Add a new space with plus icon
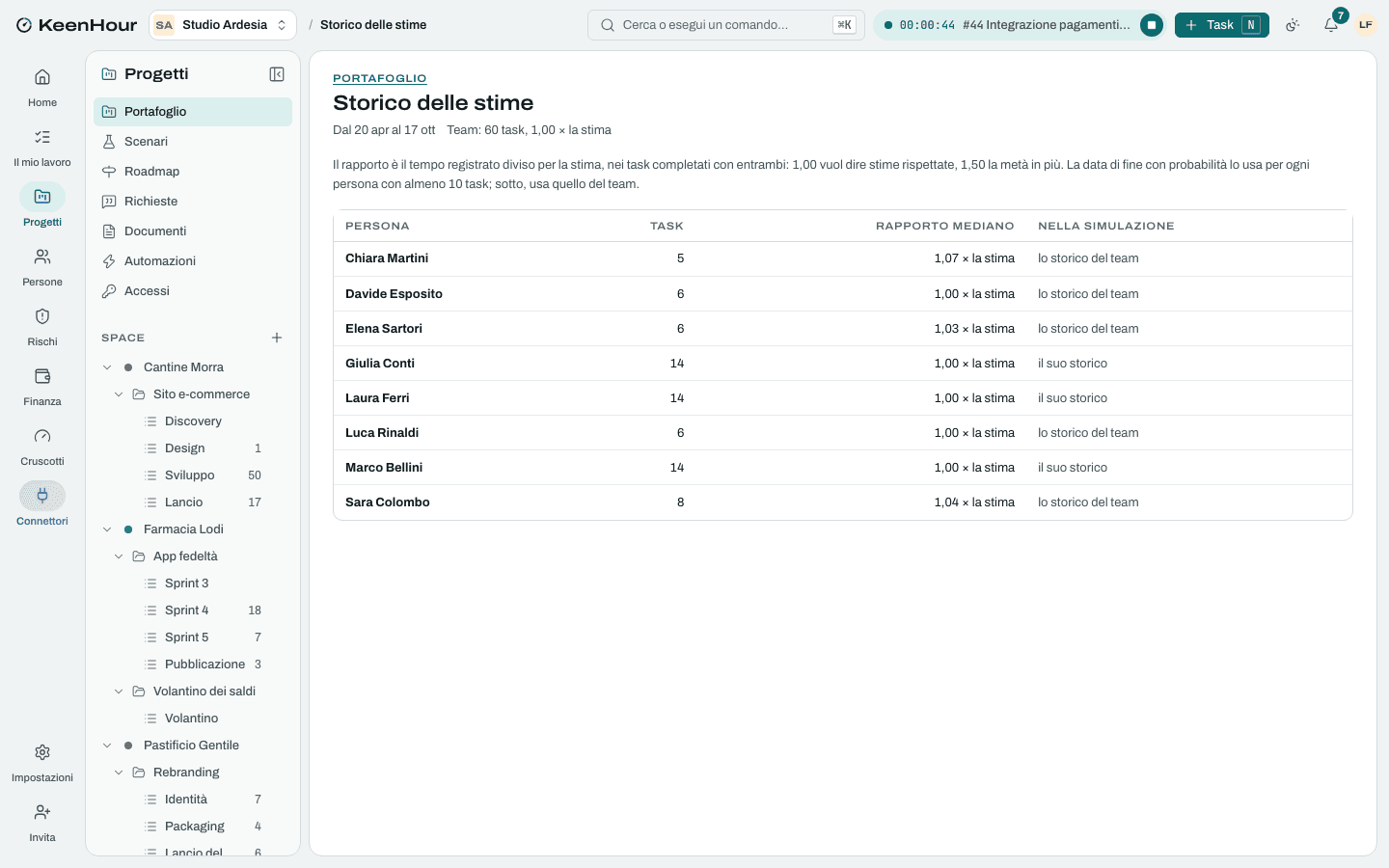Image resolution: width=1389 pixels, height=868 pixels. (x=277, y=338)
